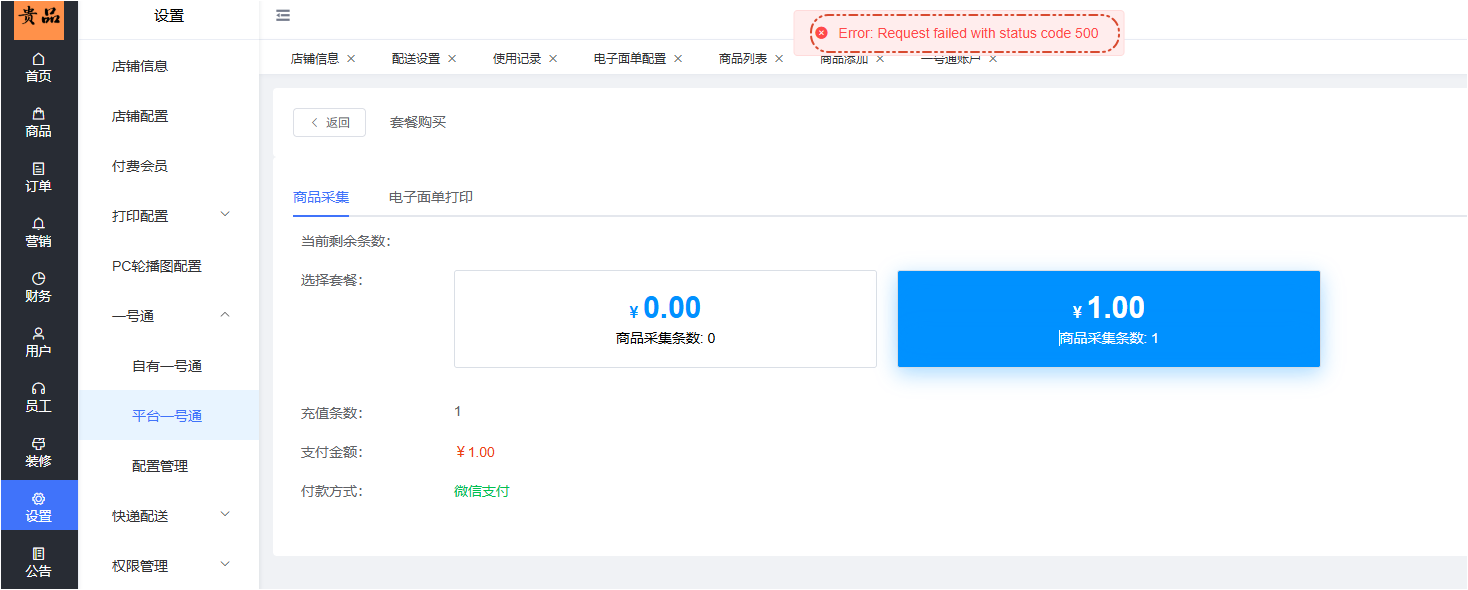Open 员工 section in dark sidebar

pyautogui.click(x=39, y=397)
